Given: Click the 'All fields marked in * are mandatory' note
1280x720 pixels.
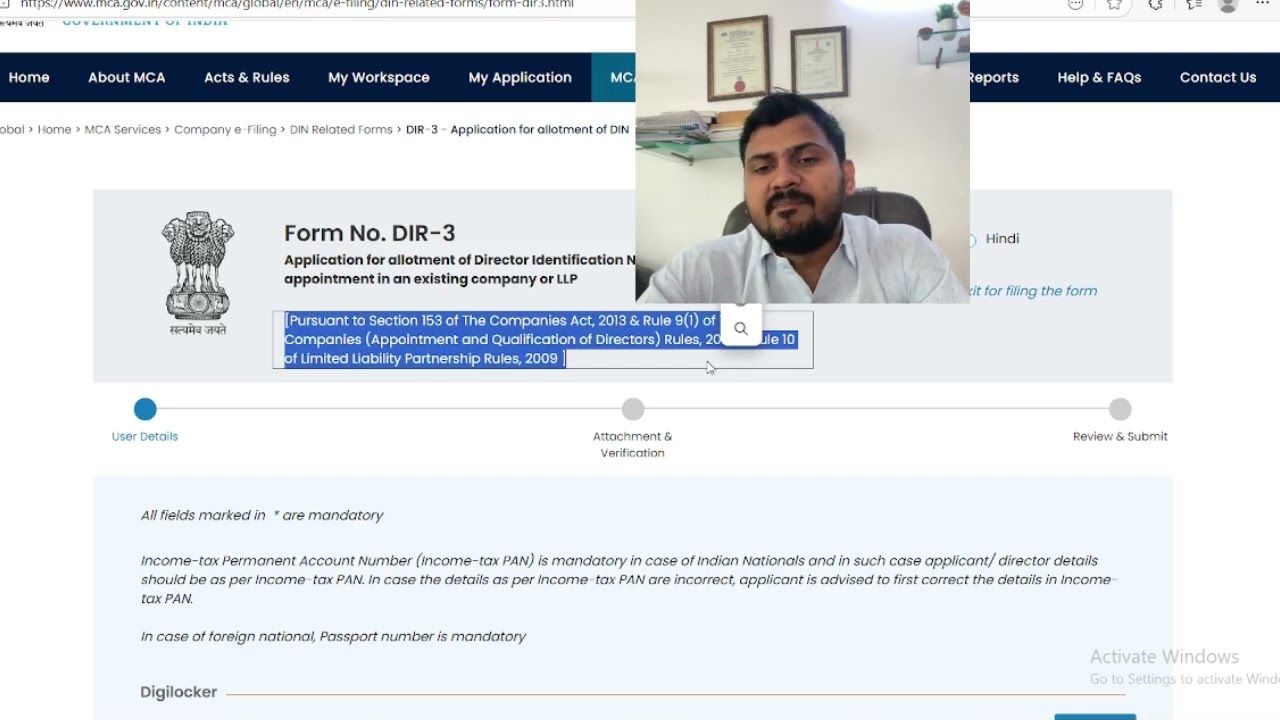Looking at the screenshot, I should pyautogui.click(x=262, y=516).
